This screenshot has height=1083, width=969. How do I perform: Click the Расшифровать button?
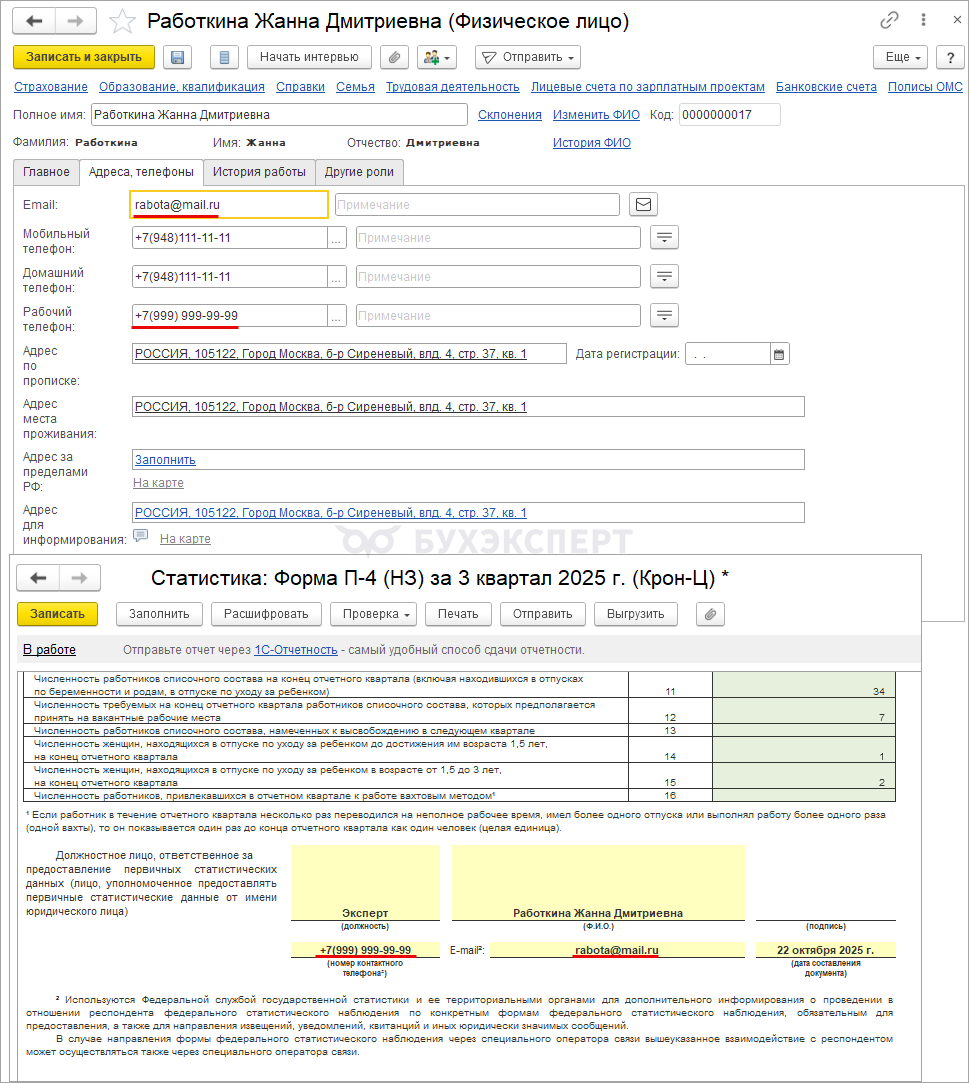point(266,614)
